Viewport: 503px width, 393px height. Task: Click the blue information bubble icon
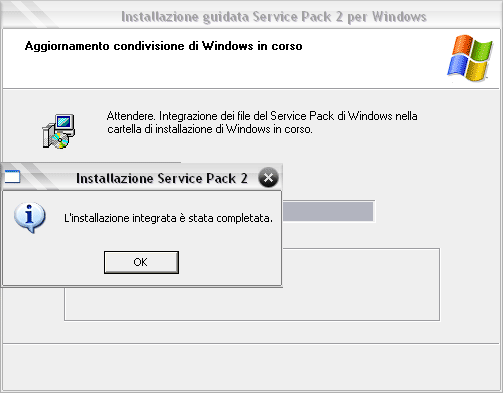click(30, 217)
